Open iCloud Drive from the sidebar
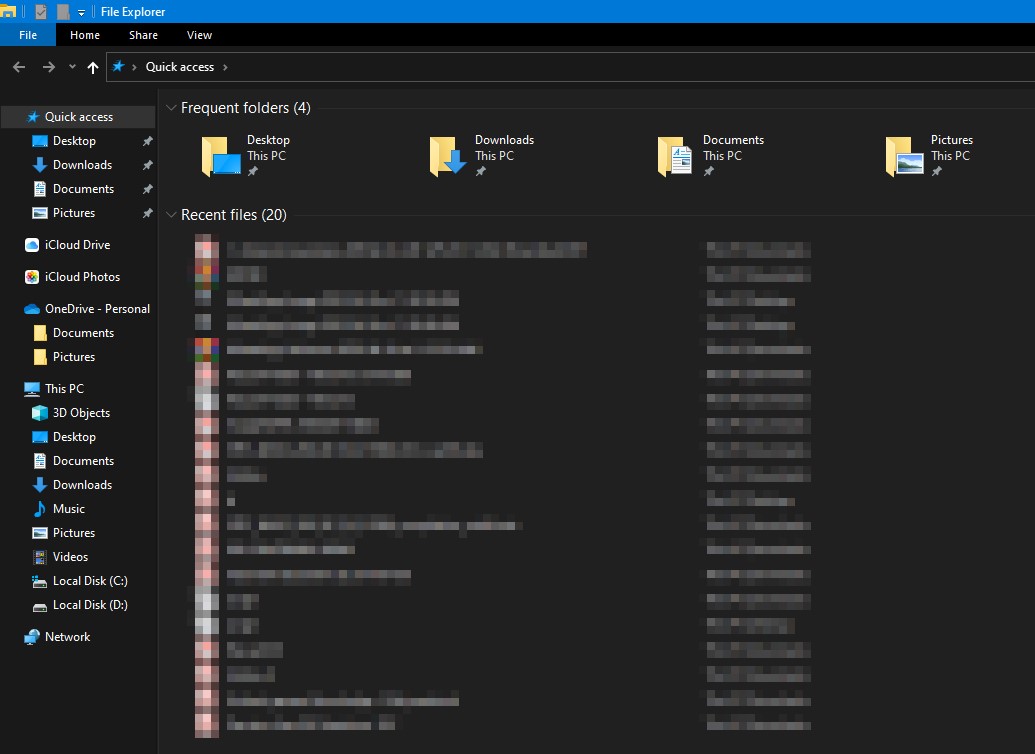The height and width of the screenshot is (754, 1035). click(x=69, y=244)
